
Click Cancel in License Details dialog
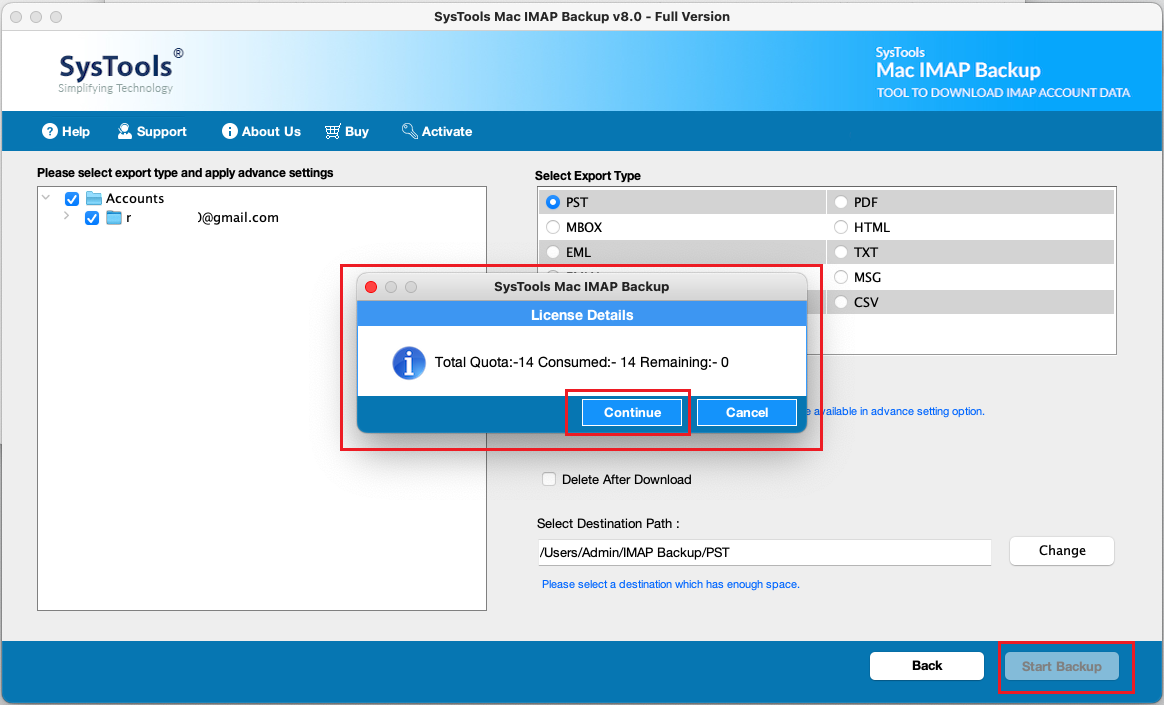click(747, 413)
